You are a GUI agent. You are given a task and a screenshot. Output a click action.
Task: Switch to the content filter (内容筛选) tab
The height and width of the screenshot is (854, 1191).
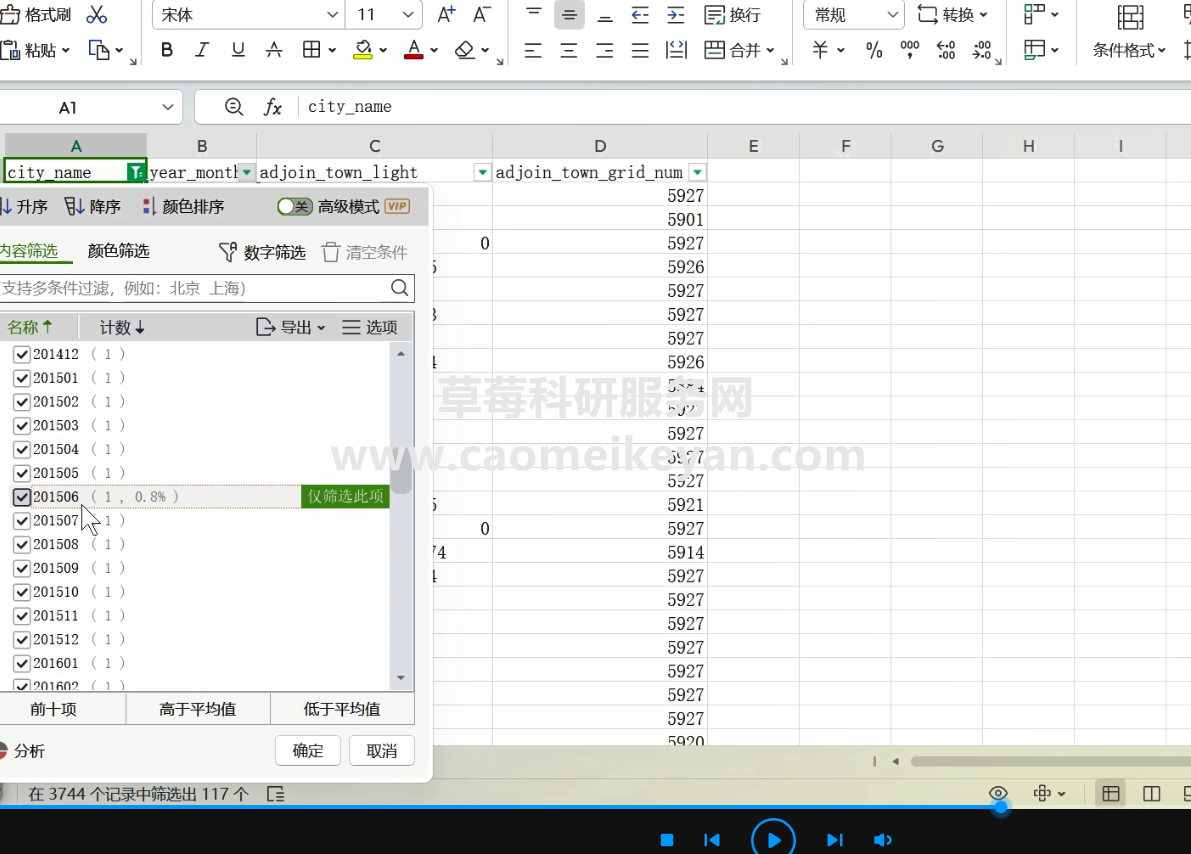coord(29,251)
